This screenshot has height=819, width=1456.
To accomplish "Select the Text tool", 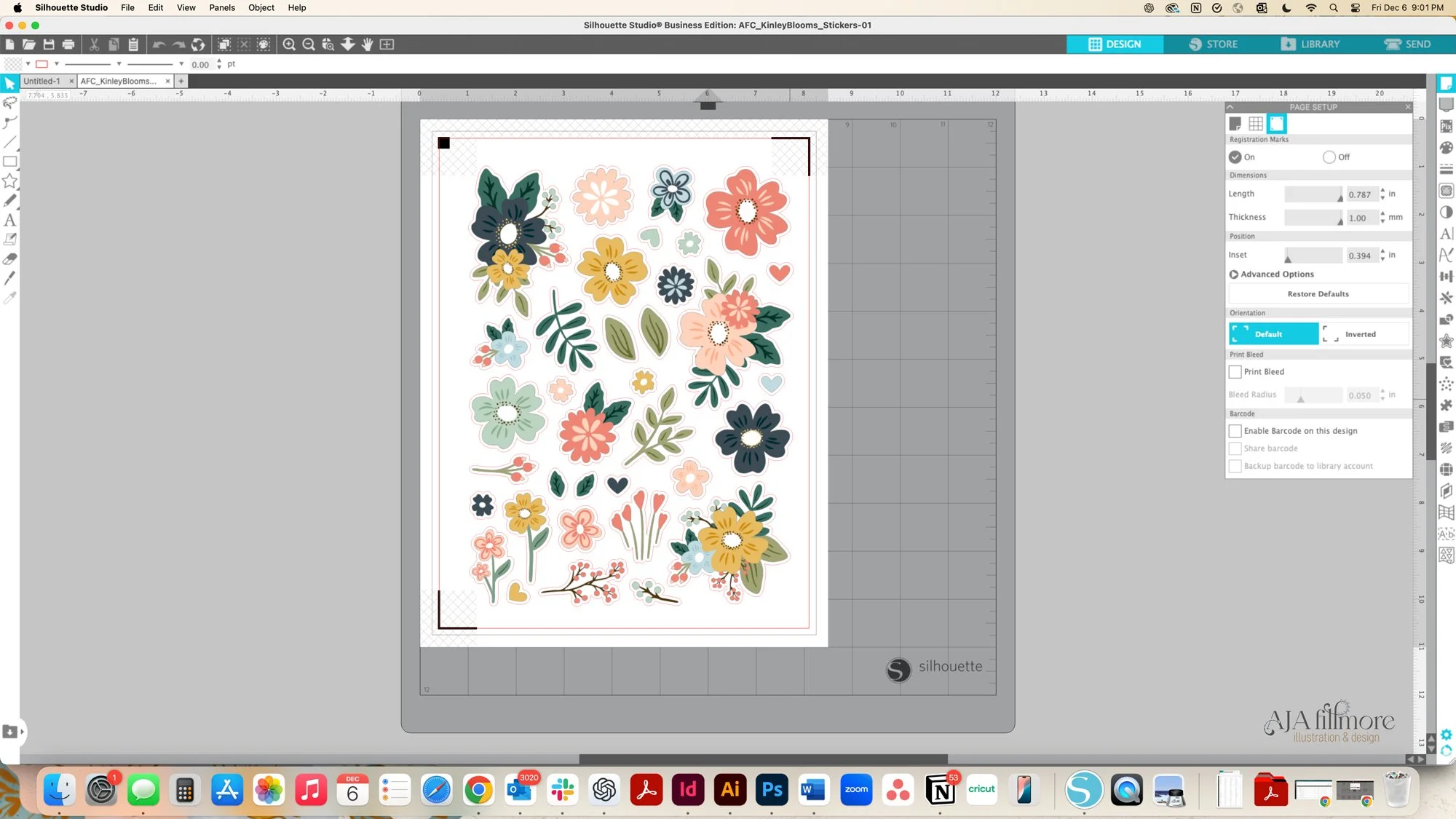I will [x=9, y=220].
